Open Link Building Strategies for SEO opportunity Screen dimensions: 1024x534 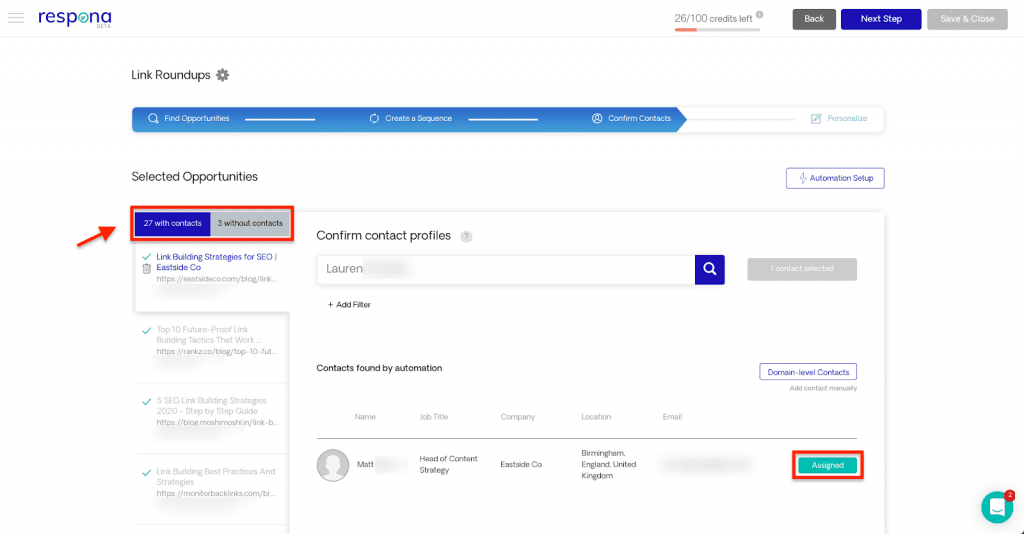216,262
